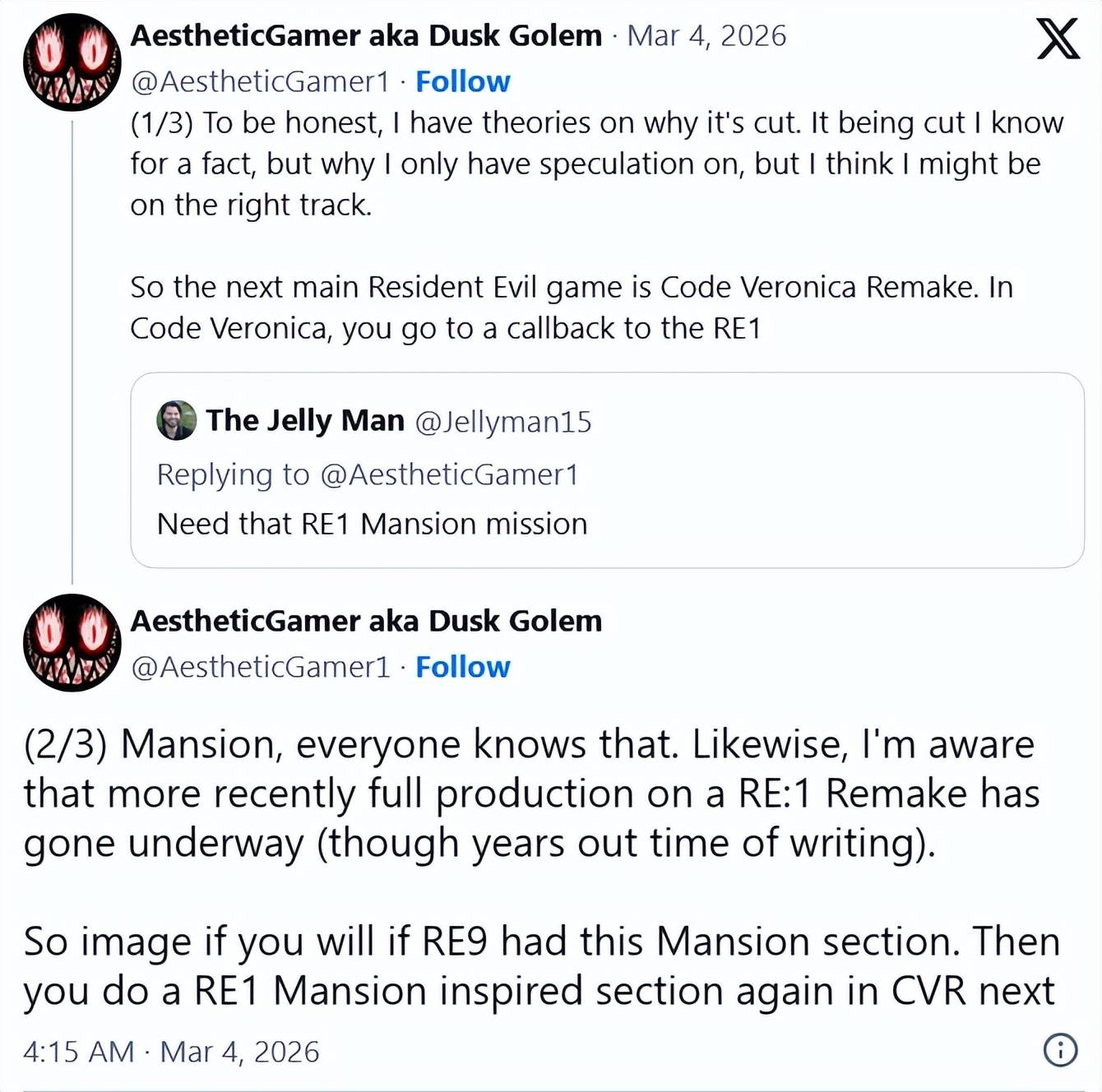Open the "4:15 AM · Mar 4, 2026" timestamp
The height and width of the screenshot is (1092, 1102).
pyautogui.click(x=171, y=1052)
